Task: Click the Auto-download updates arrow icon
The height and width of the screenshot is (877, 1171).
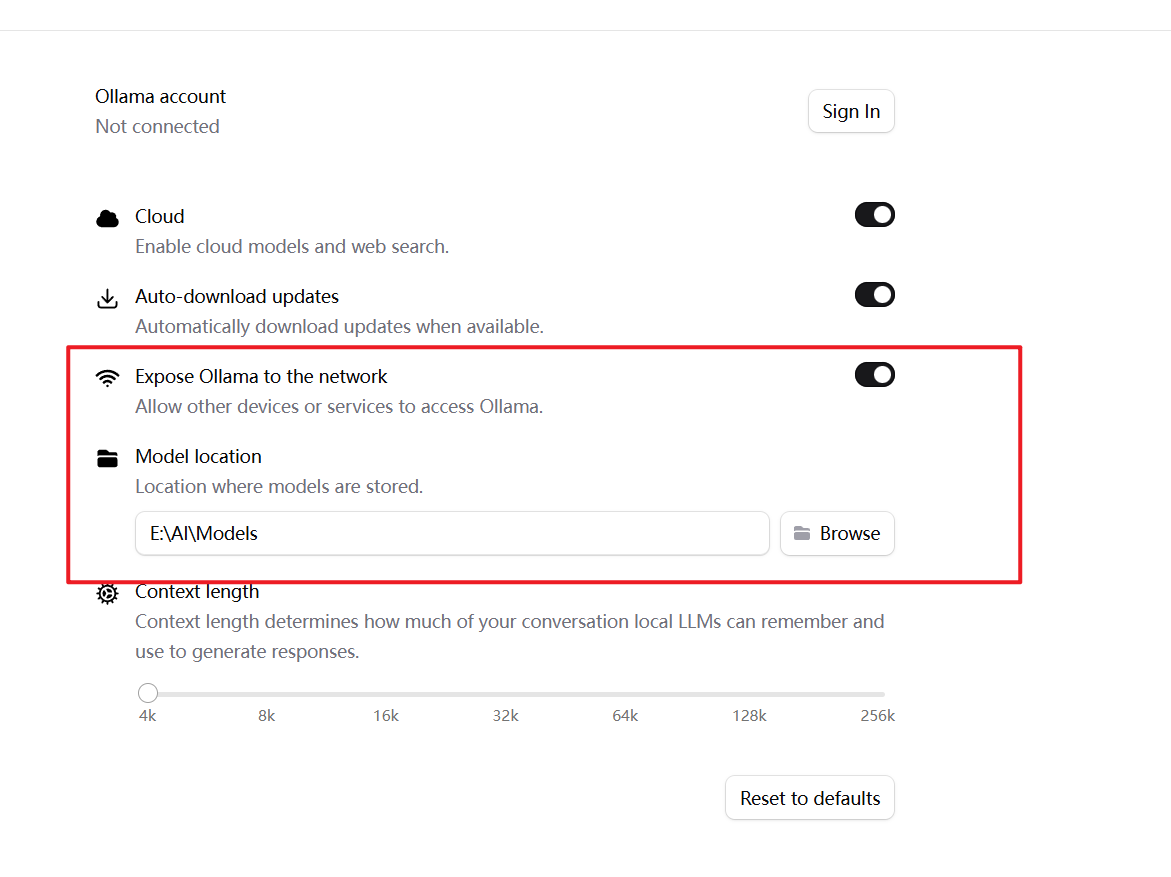Action: pyautogui.click(x=108, y=298)
